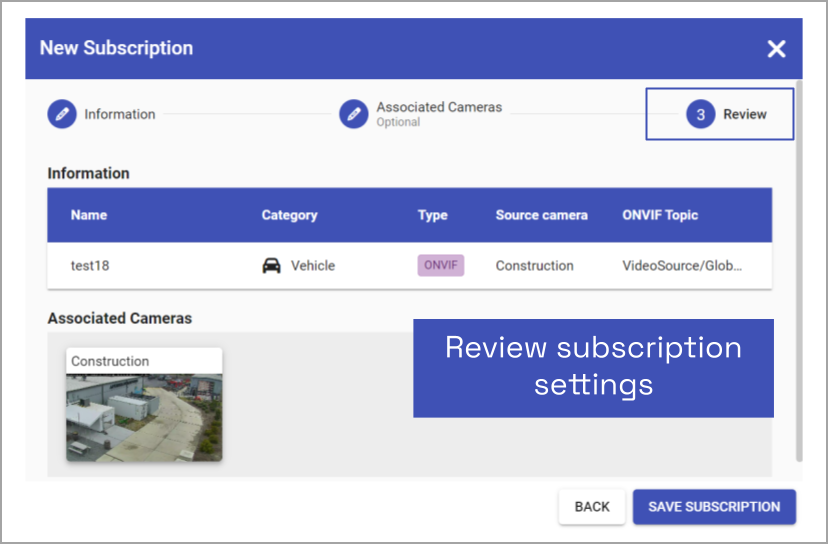The width and height of the screenshot is (828, 544).
Task: Click the Source camera column header
Action: (x=541, y=215)
